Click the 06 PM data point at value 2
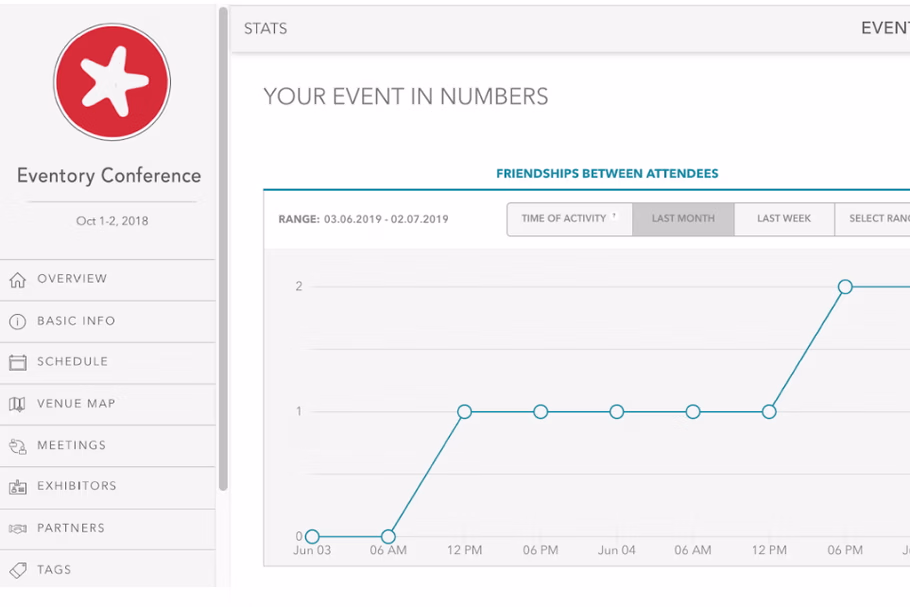 click(845, 287)
